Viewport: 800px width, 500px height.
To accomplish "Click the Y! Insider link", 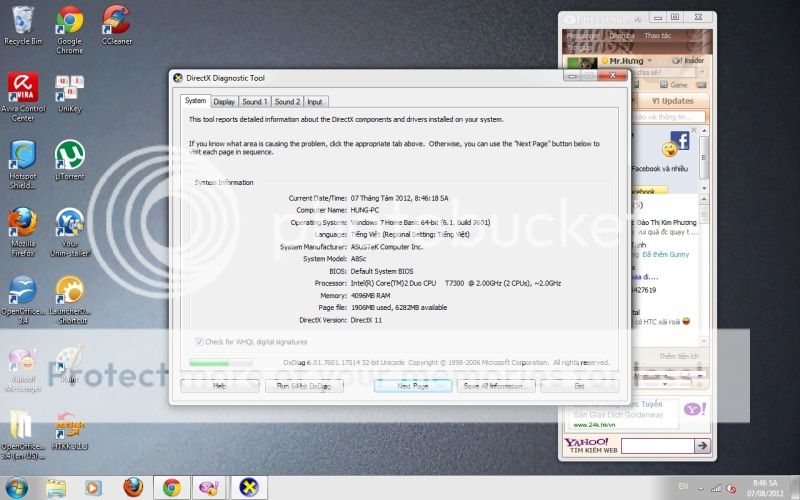I will pos(688,61).
